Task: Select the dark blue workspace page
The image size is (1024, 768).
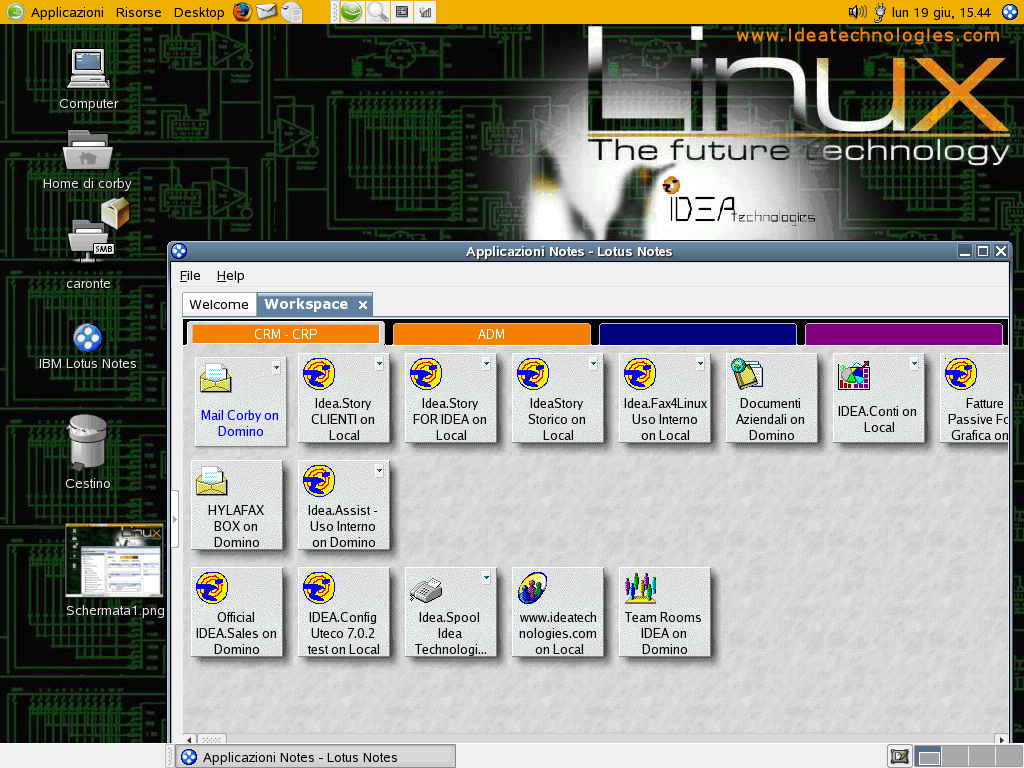Action: [697, 334]
